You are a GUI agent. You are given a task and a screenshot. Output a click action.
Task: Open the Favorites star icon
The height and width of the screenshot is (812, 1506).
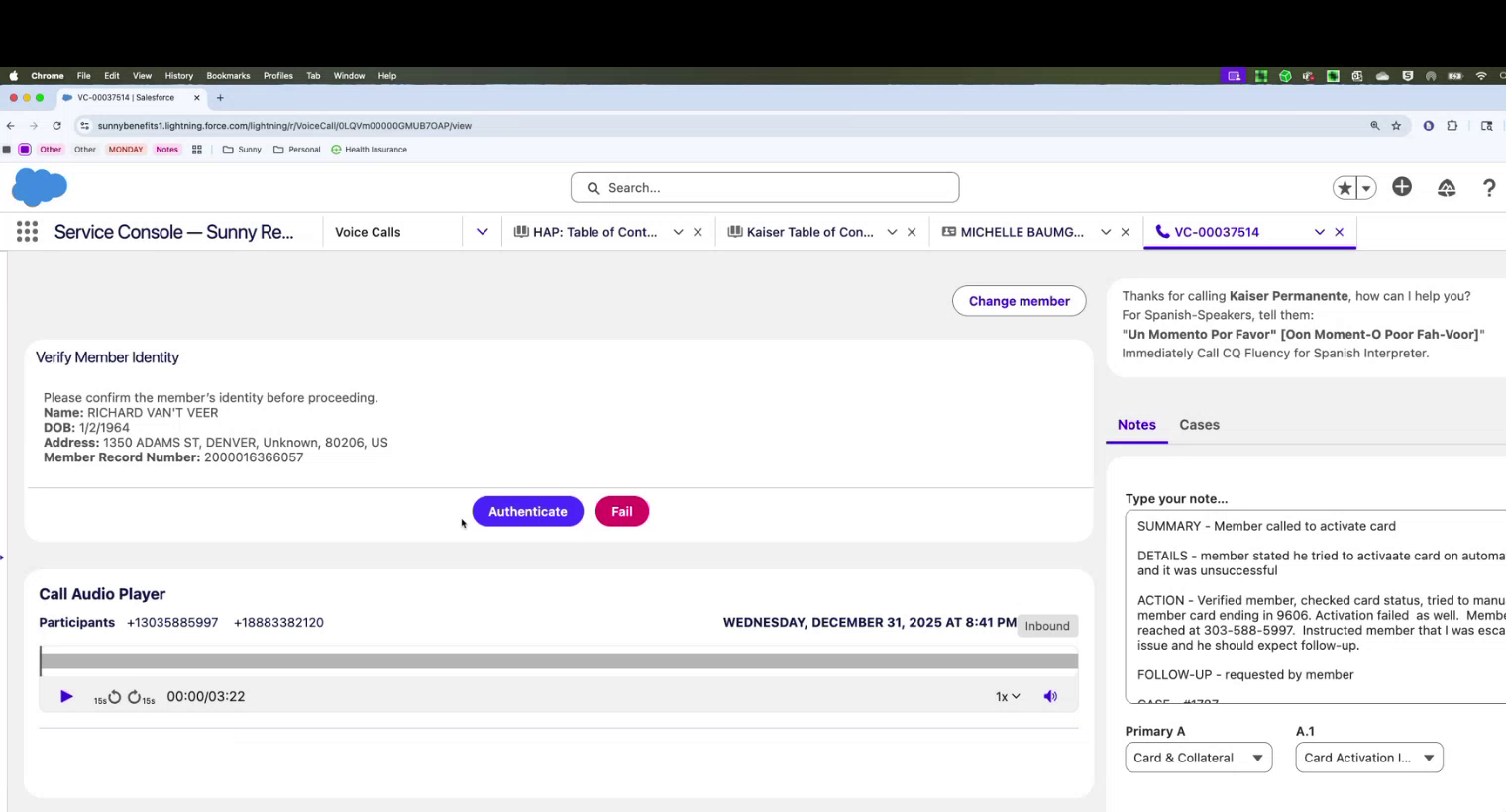pos(1345,188)
